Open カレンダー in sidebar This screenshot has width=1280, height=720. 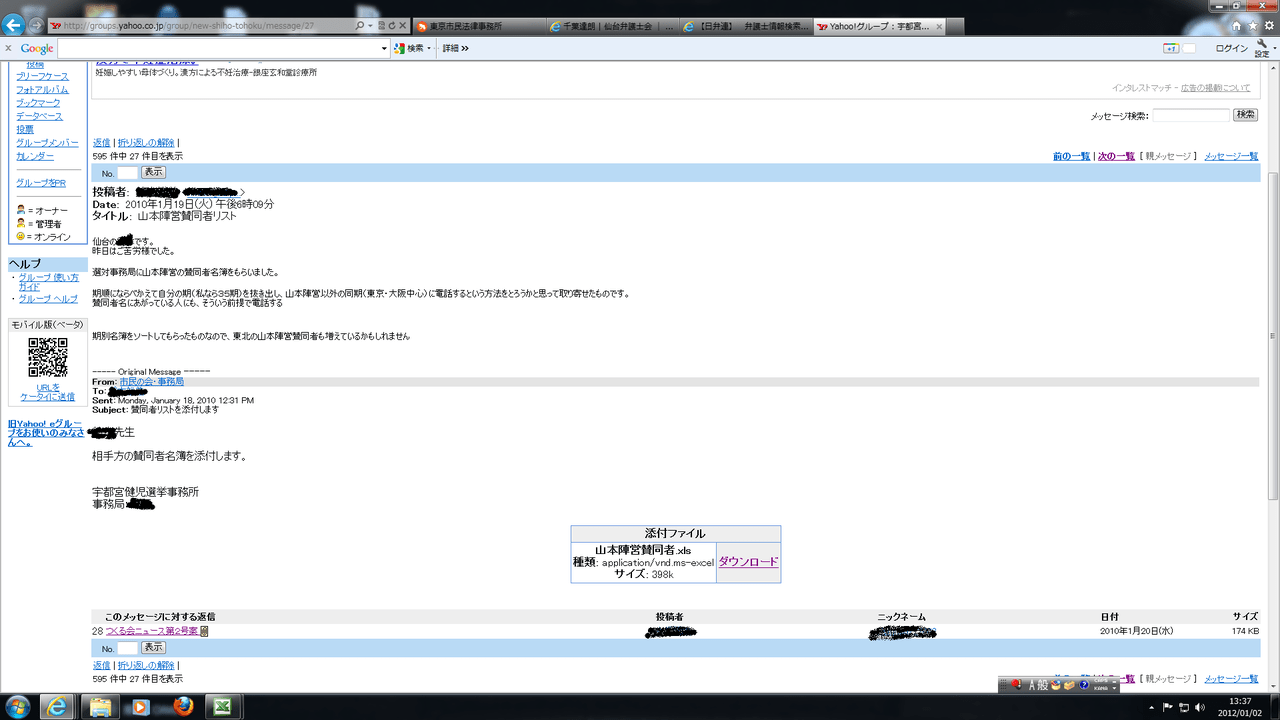(35, 157)
